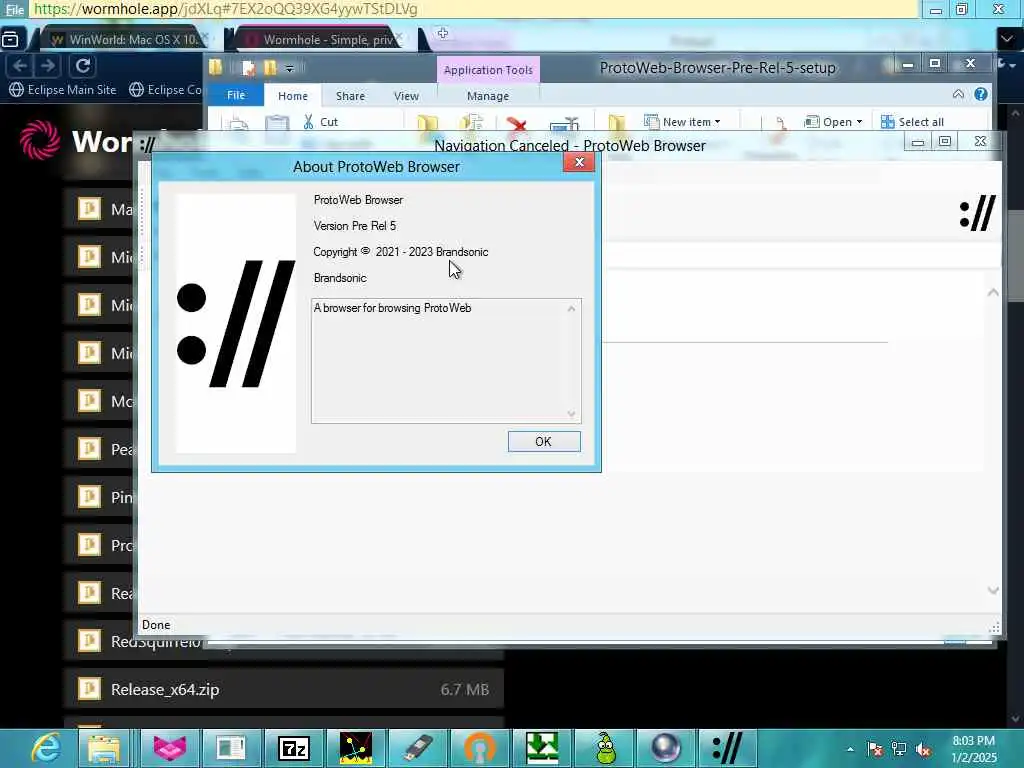Screen dimensions: 1024x768
Task: Open a new browser tab with the plus icon
Action: (x=443, y=33)
